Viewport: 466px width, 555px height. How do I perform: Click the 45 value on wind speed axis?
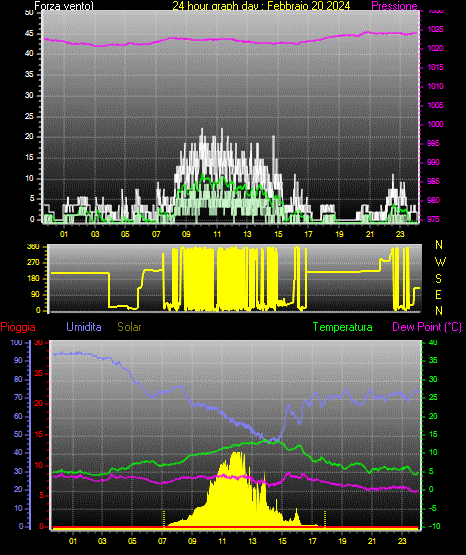click(x=29, y=34)
